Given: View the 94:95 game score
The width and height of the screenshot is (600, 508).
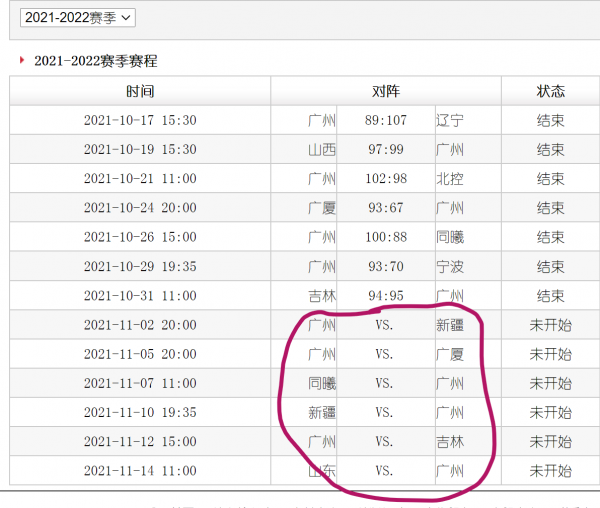Looking at the screenshot, I should point(385,296).
